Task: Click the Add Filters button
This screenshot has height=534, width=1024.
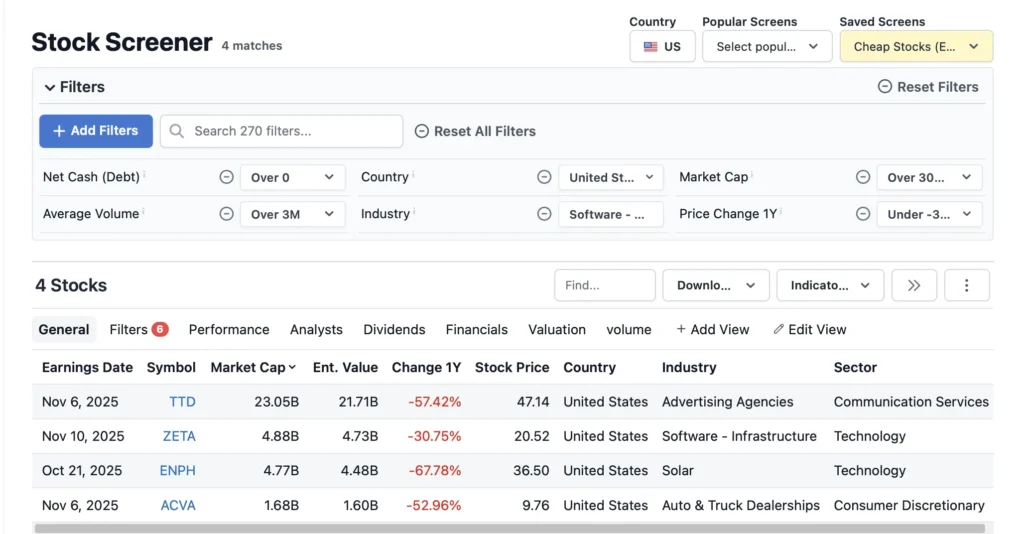Action: tap(96, 131)
